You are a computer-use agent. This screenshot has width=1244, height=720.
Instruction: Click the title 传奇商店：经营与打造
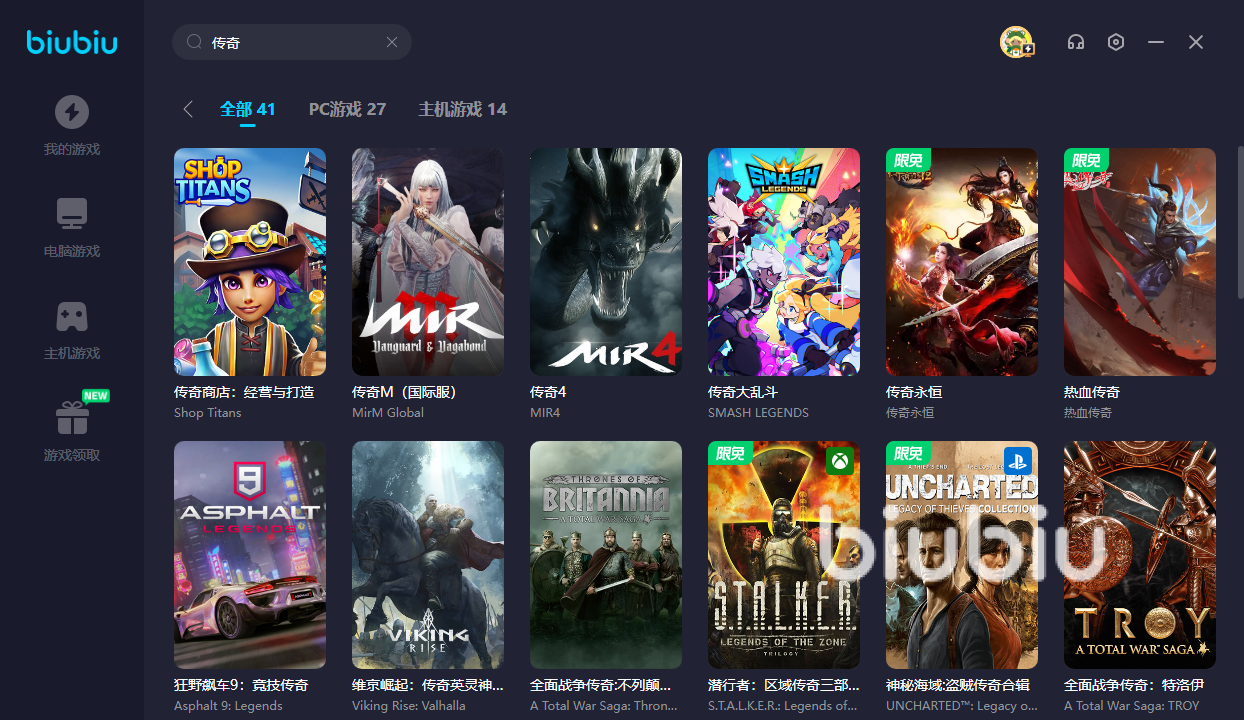pyautogui.click(x=244, y=392)
